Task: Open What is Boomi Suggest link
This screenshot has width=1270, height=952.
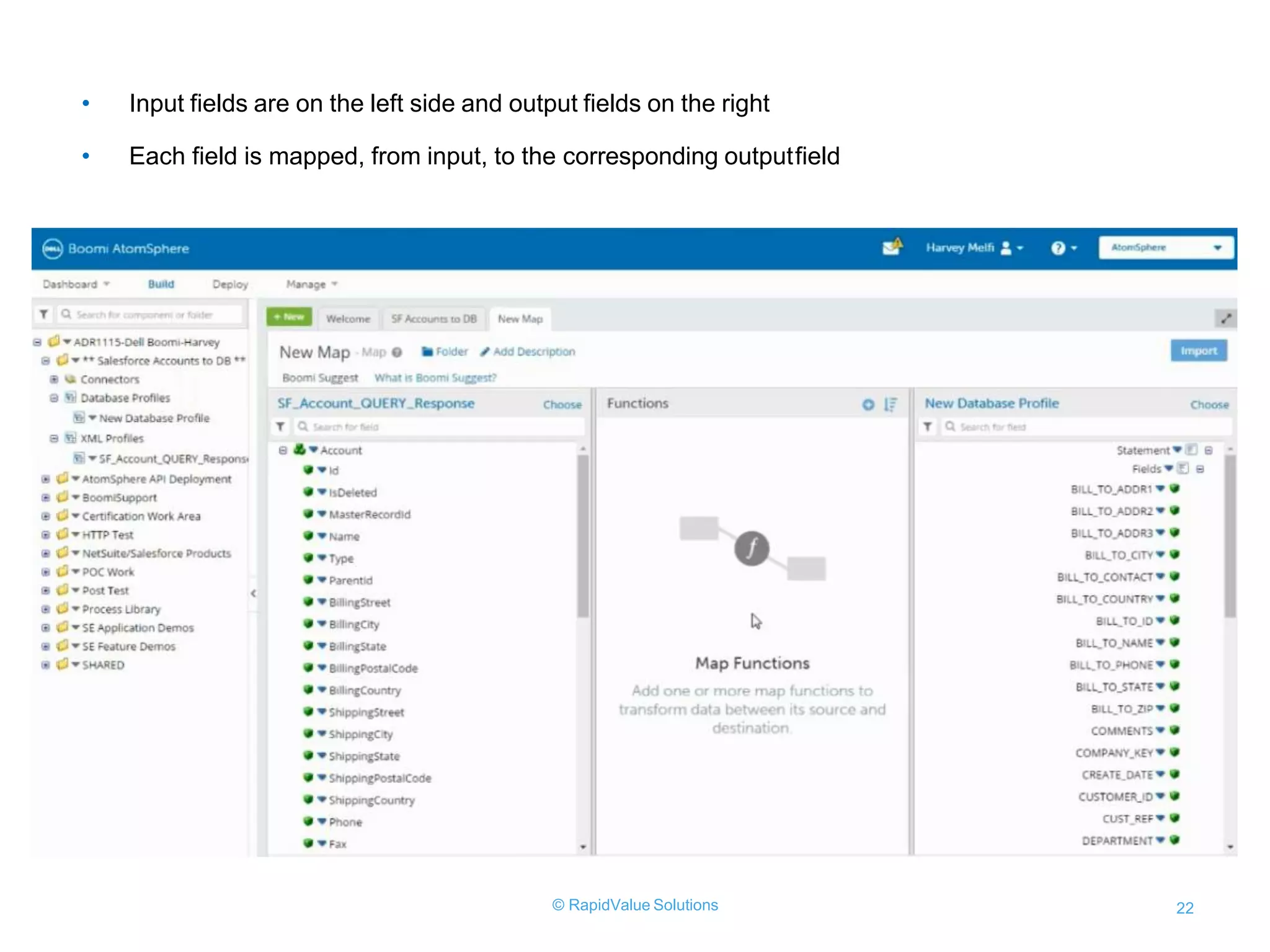Action: [x=435, y=378]
